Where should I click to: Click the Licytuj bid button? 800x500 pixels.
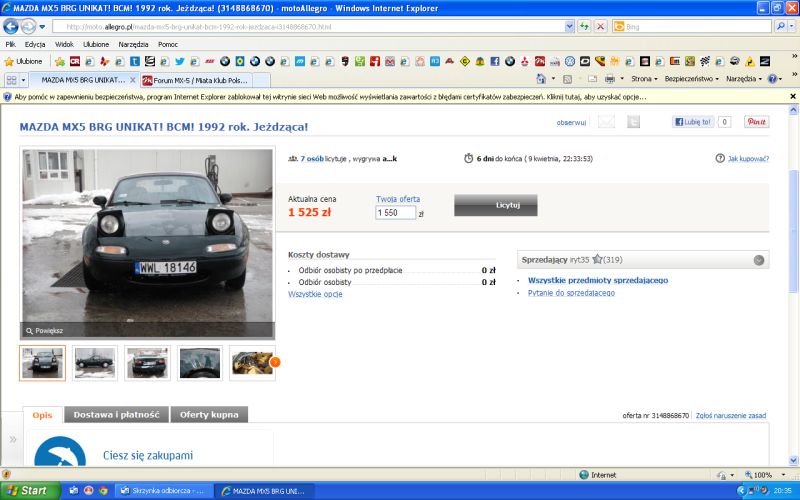pos(495,205)
